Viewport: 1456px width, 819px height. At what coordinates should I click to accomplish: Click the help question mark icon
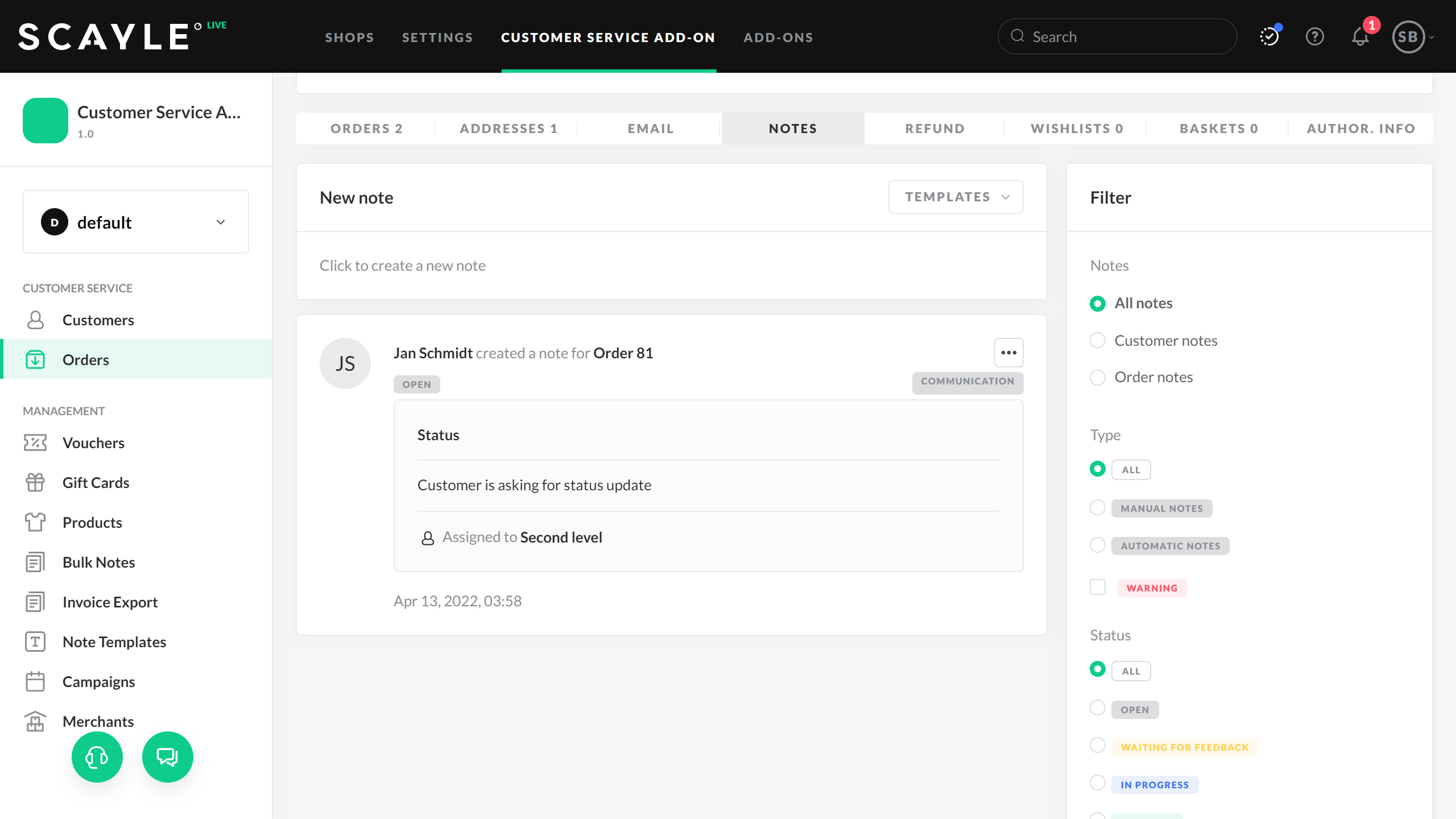1314,37
